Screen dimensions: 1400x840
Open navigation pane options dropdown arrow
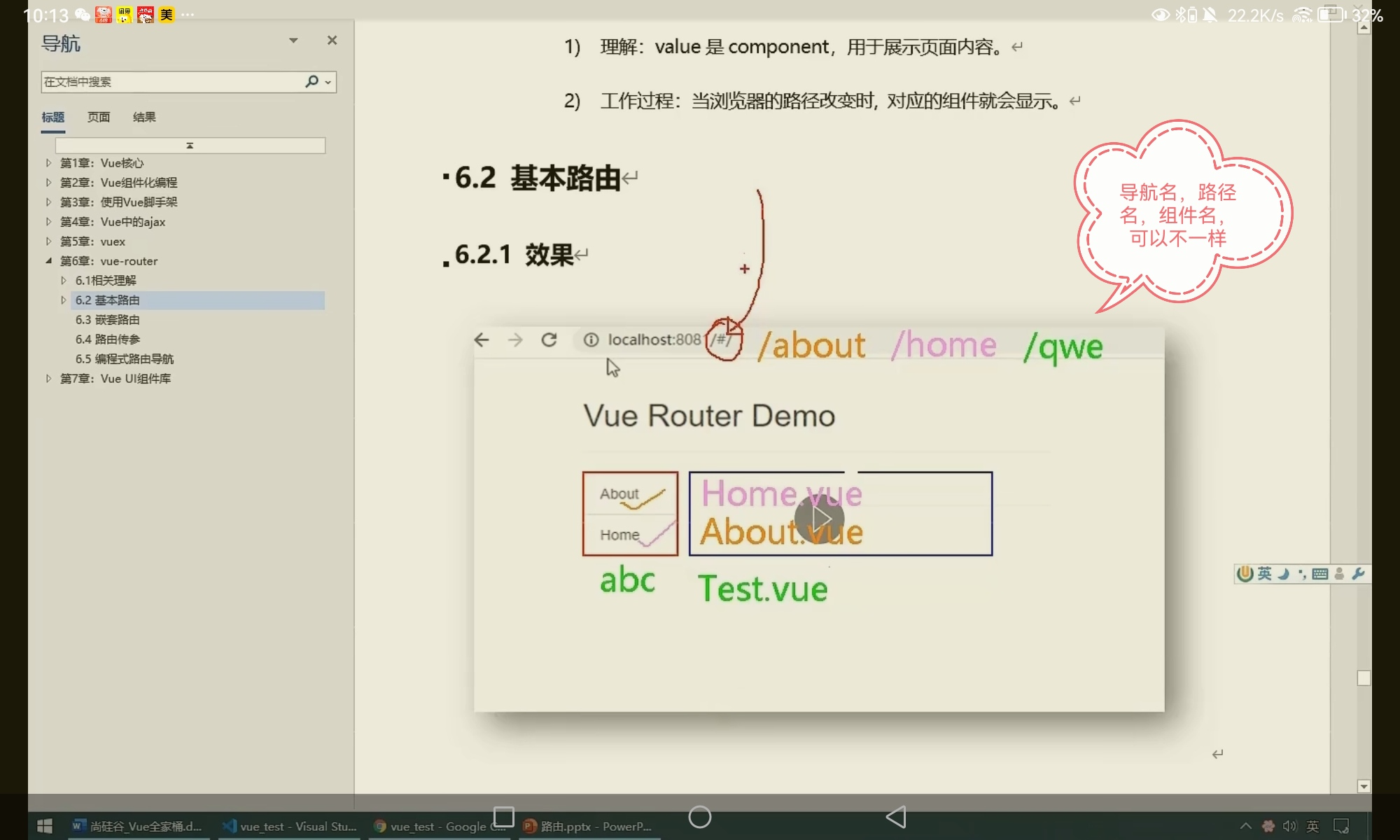click(x=293, y=41)
